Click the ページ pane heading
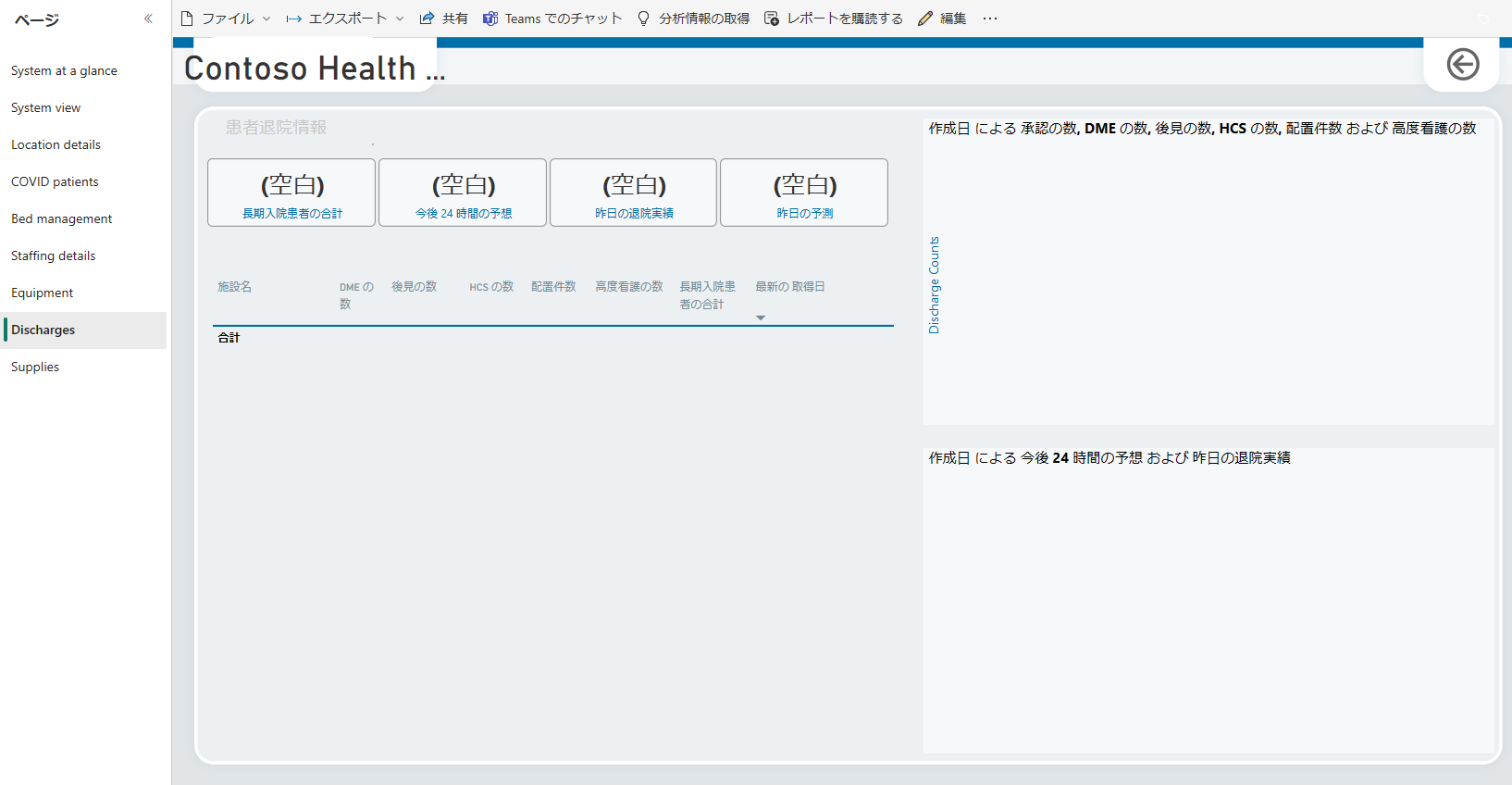The width and height of the screenshot is (1512, 785). pos(37,19)
